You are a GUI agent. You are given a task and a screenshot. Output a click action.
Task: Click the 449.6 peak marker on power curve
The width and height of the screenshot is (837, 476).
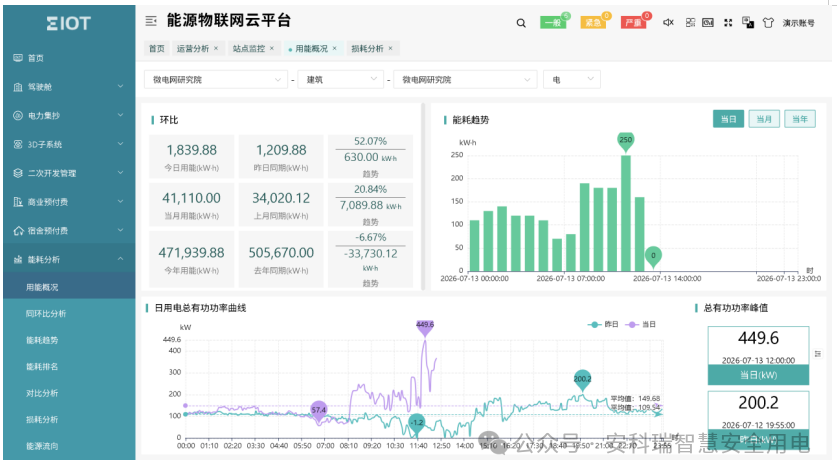pyautogui.click(x=425, y=327)
